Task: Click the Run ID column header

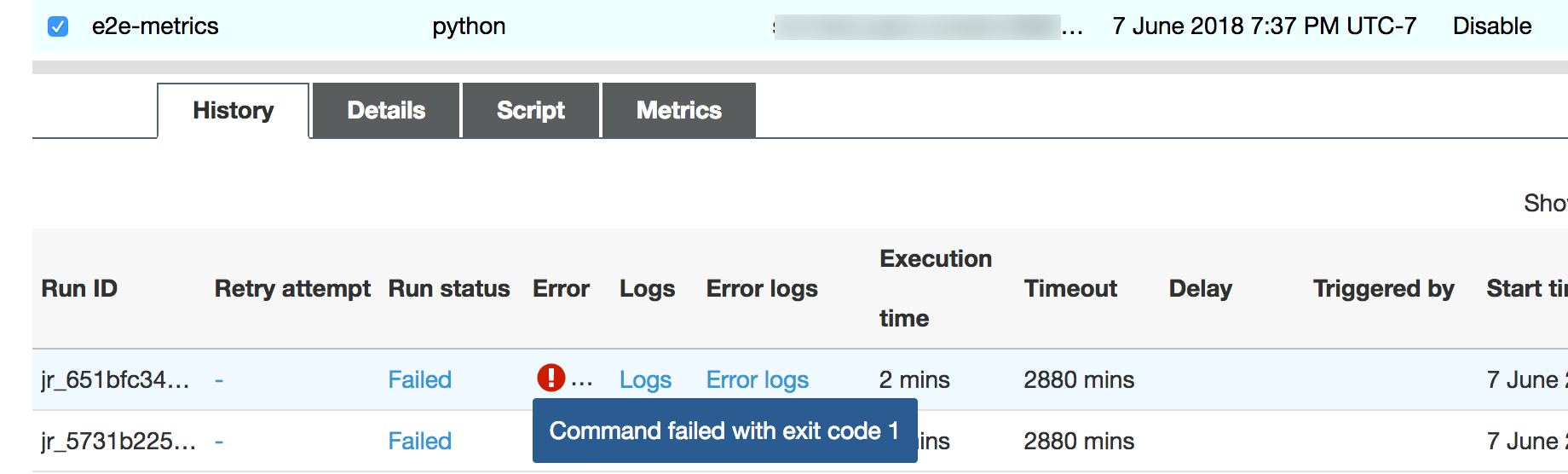Action: (79, 289)
